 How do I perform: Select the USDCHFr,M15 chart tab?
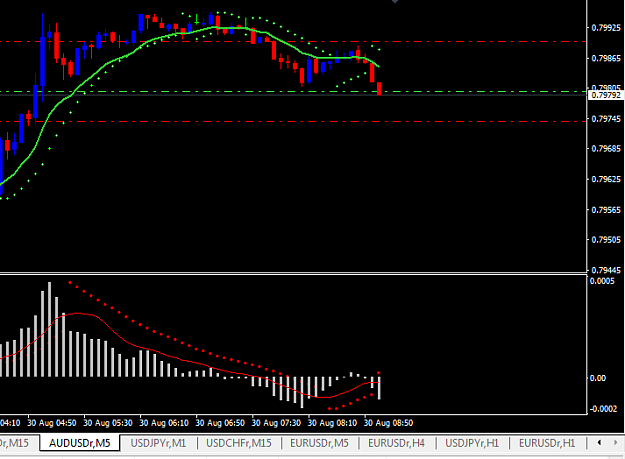239,443
